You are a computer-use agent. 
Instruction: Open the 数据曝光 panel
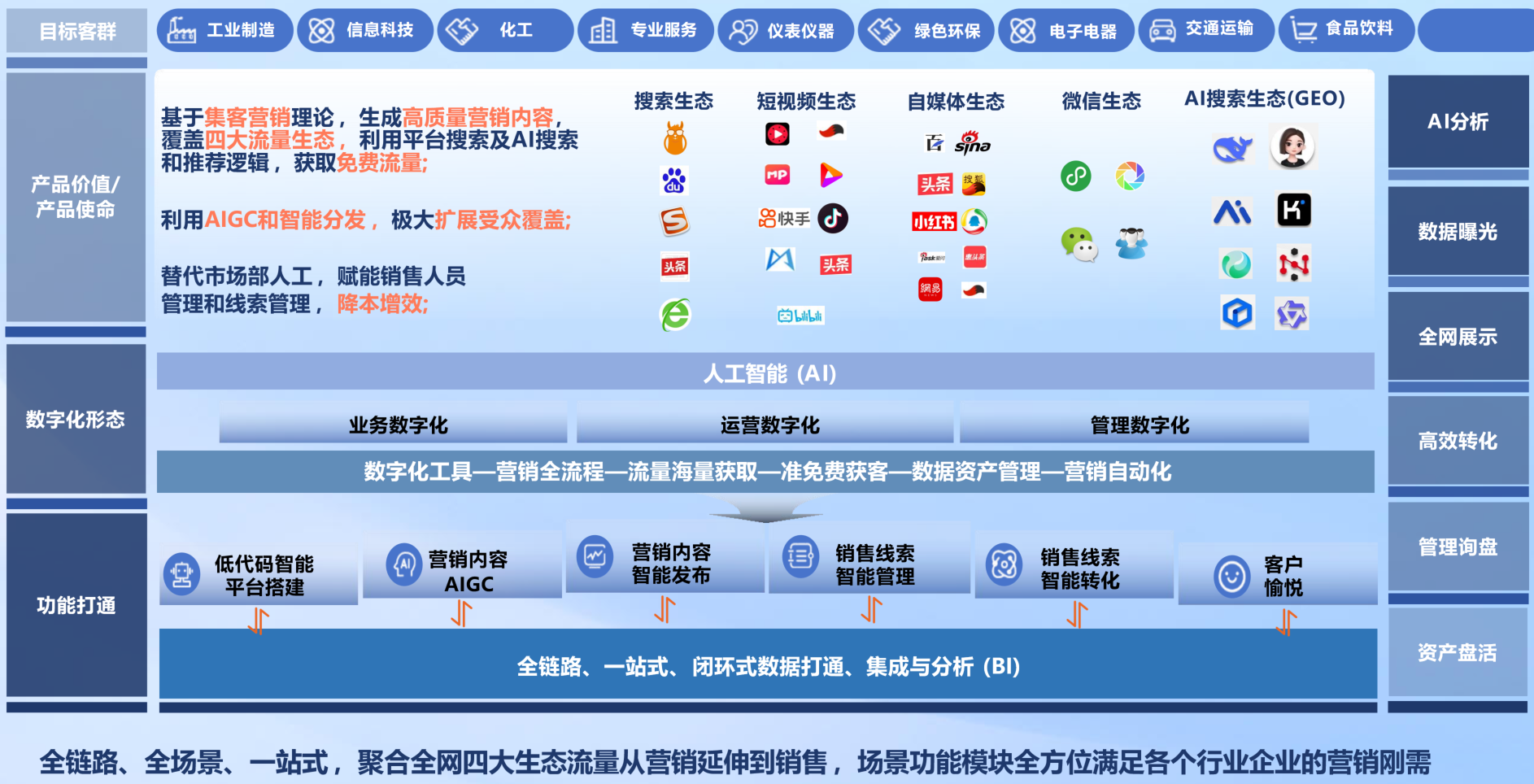click(x=1458, y=231)
